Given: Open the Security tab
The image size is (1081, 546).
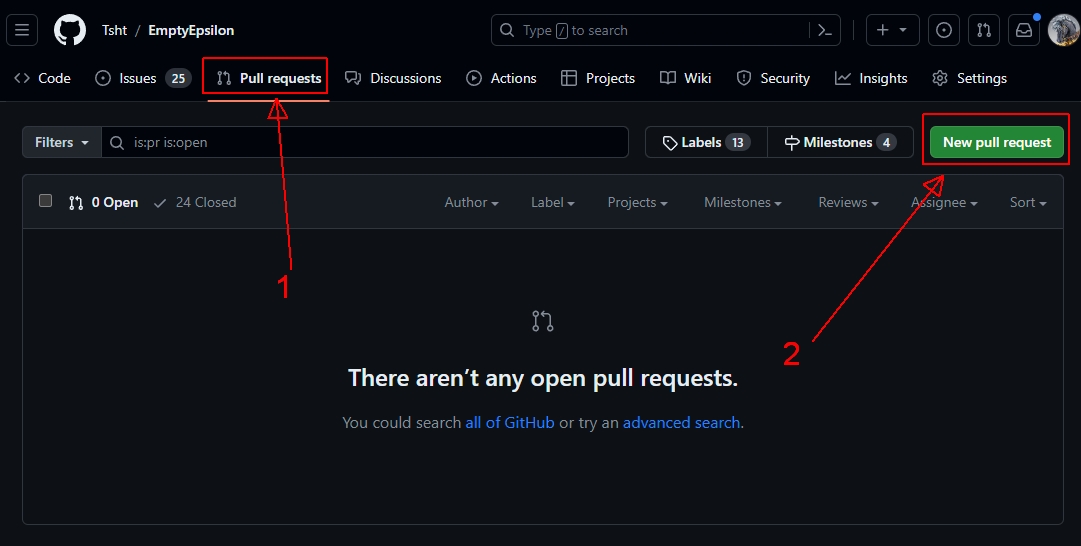Looking at the screenshot, I should (773, 79).
